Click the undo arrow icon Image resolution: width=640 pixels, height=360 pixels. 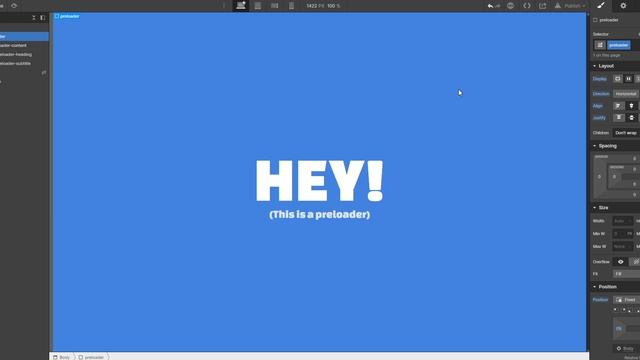pos(490,6)
